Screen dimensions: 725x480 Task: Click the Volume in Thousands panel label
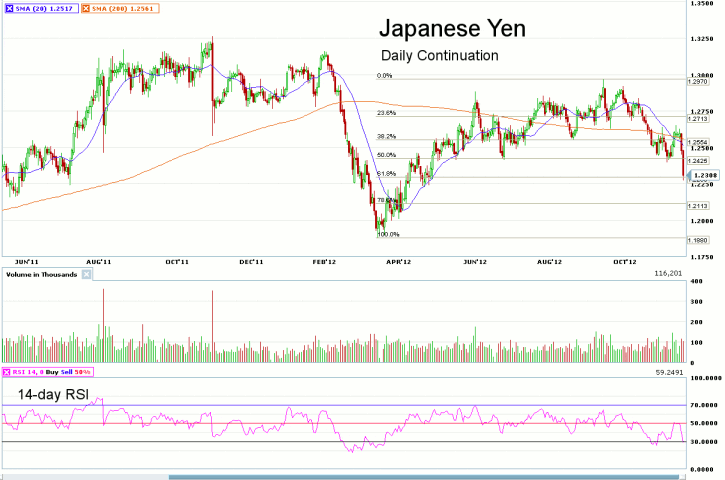pos(41,273)
